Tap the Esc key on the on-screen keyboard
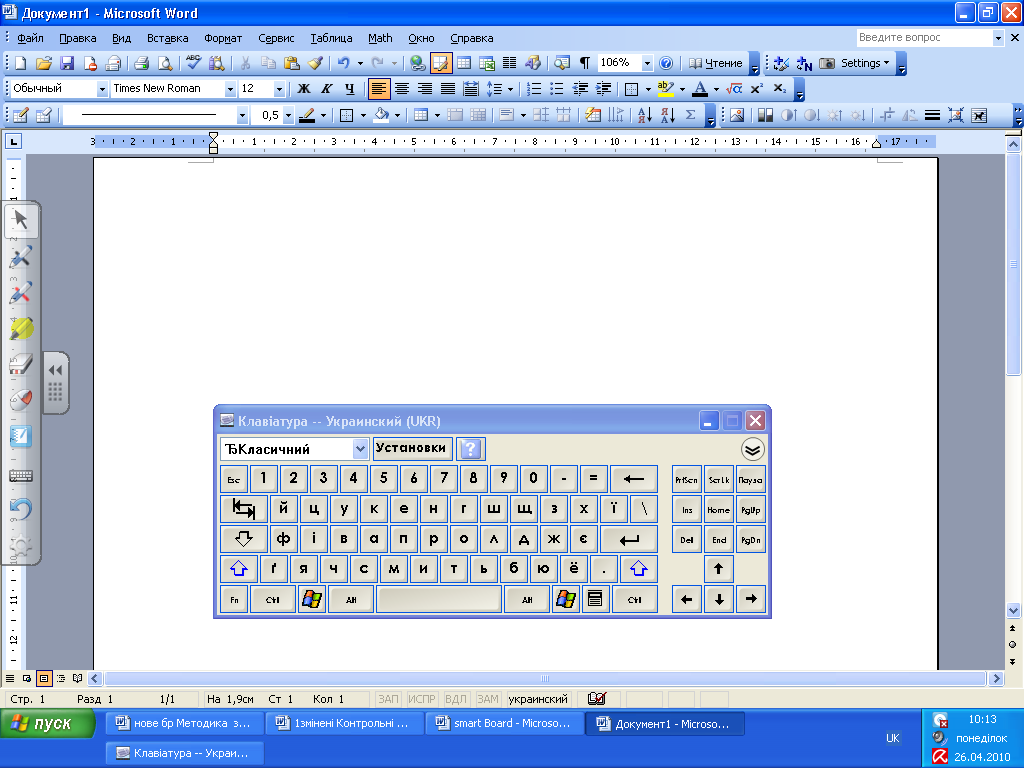The height and width of the screenshot is (768, 1024). tap(234, 479)
